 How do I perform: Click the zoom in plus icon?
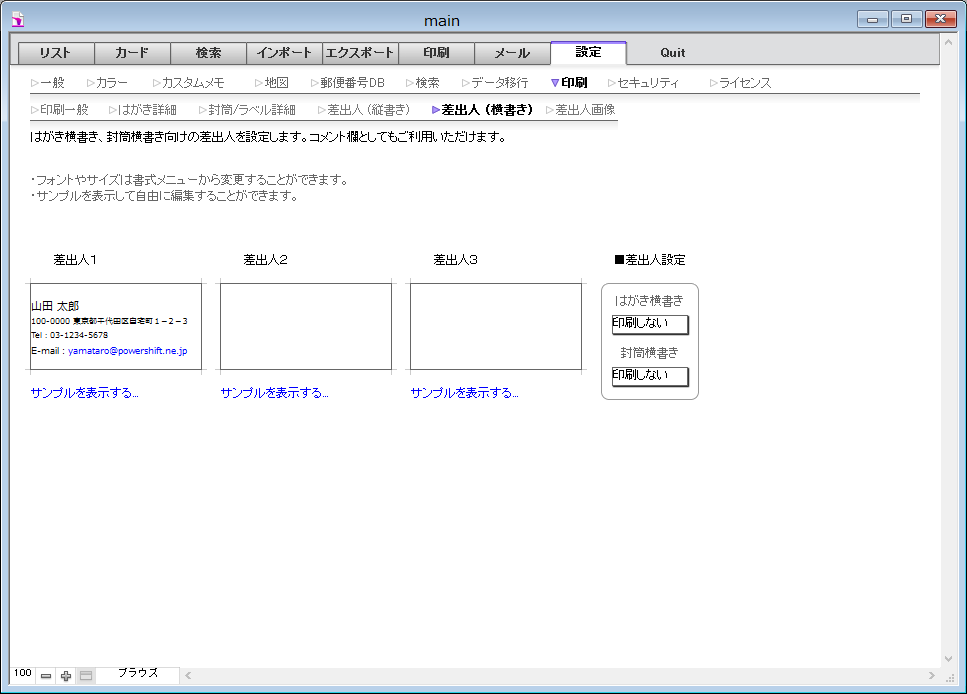click(x=66, y=676)
